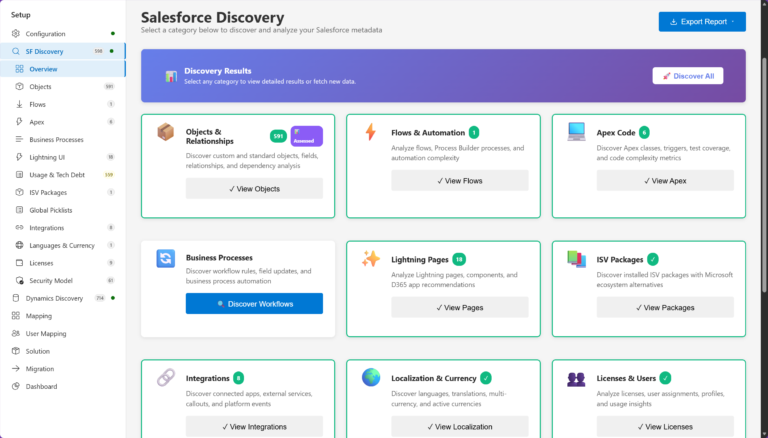Click the sync icon on Business Processes card

[166, 258]
